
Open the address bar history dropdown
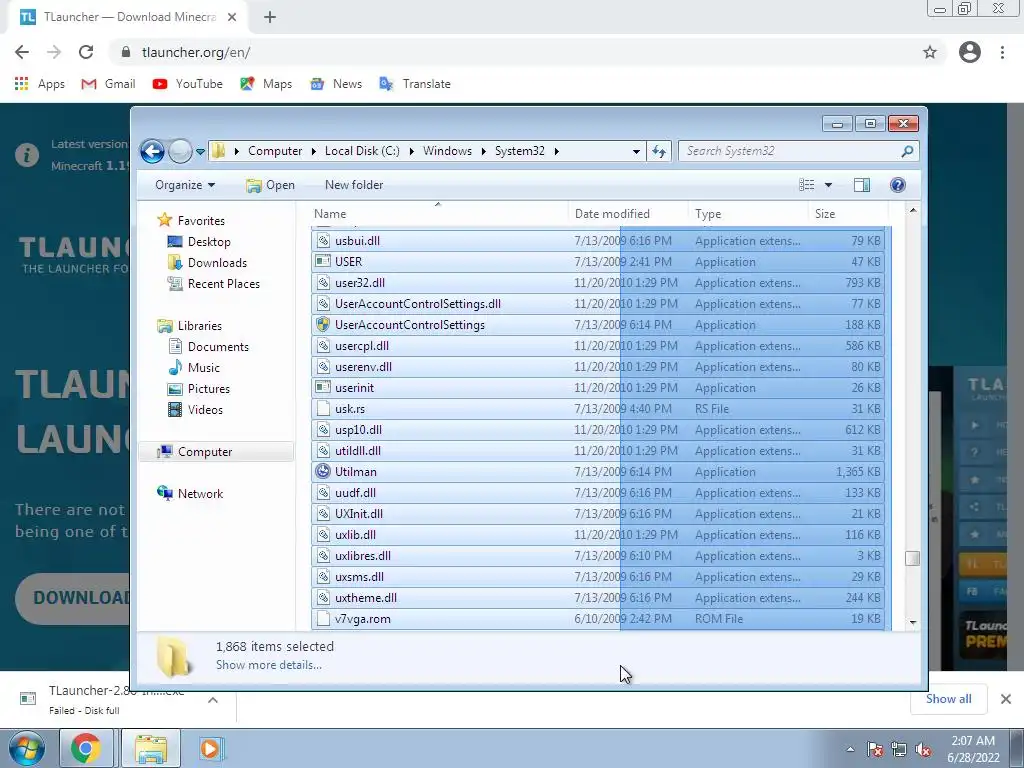[636, 152]
